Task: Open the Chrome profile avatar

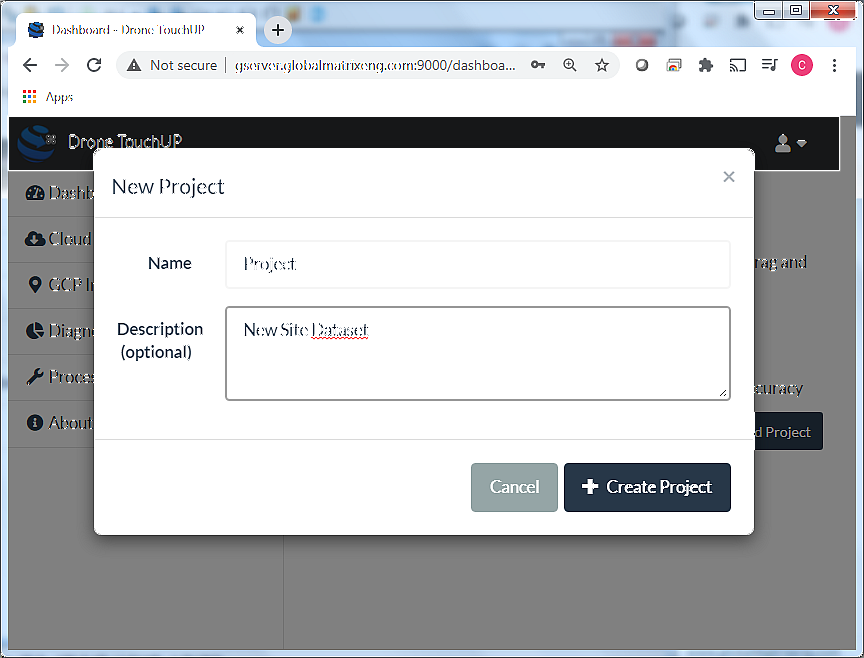Action: (x=801, y=65)
